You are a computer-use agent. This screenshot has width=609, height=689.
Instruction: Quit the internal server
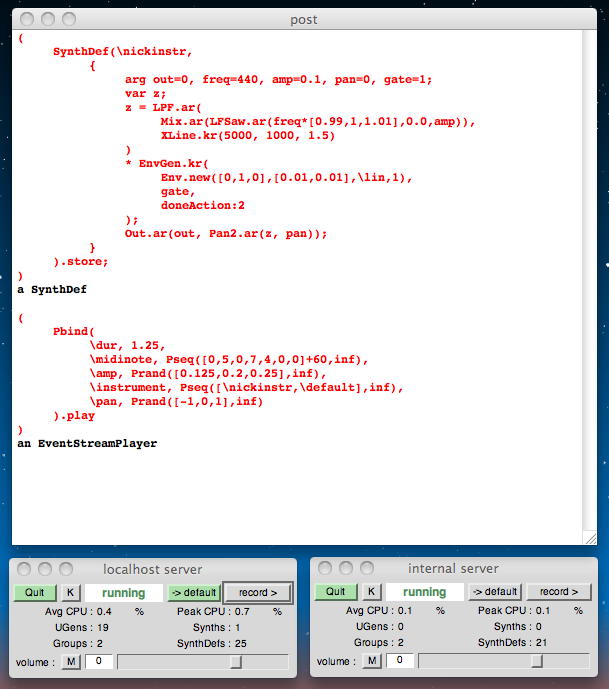pyautogui.click(x=336, y=591)
